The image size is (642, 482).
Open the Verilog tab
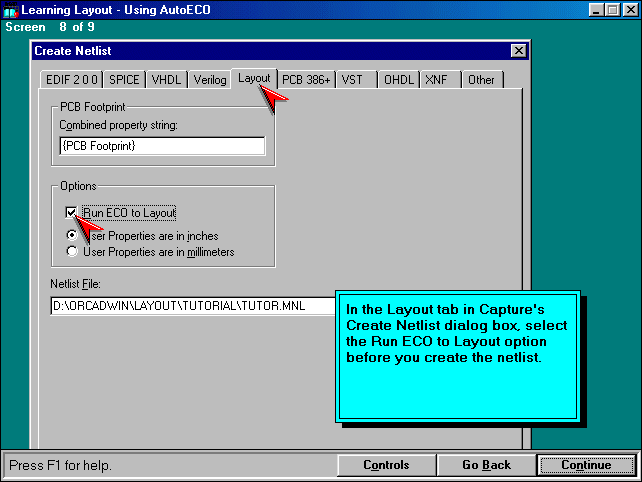pos(209,80)
